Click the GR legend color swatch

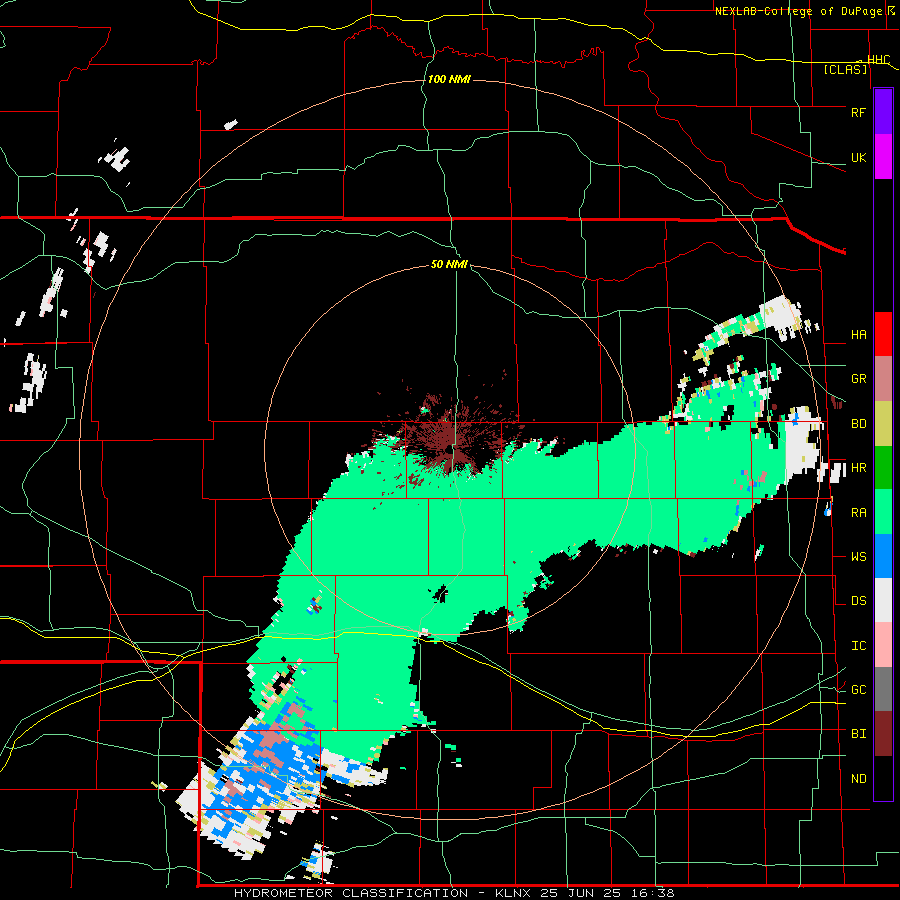pos(883,379)
